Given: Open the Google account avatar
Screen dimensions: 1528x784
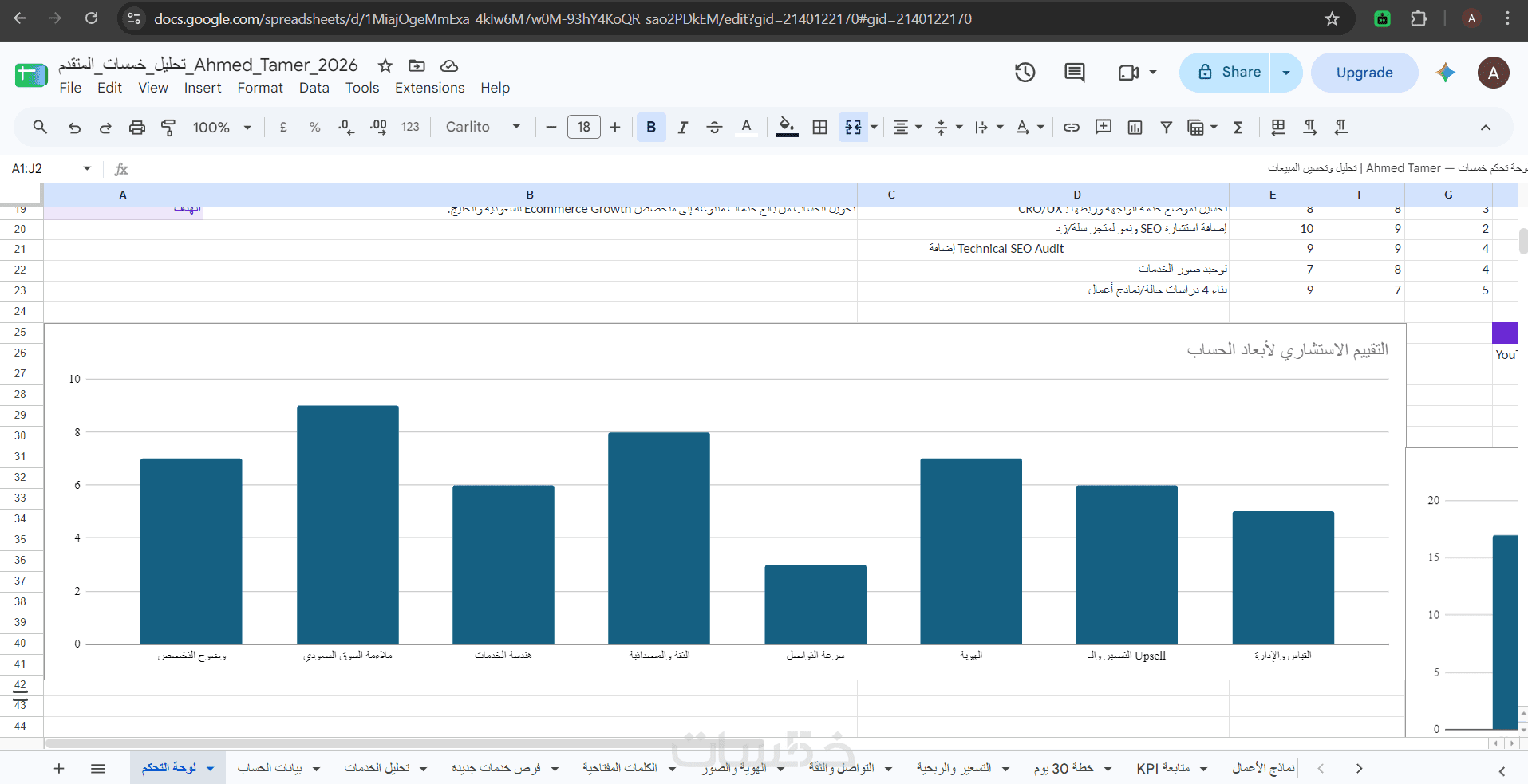Looking at the screenshot, I should coord(1494,73).
